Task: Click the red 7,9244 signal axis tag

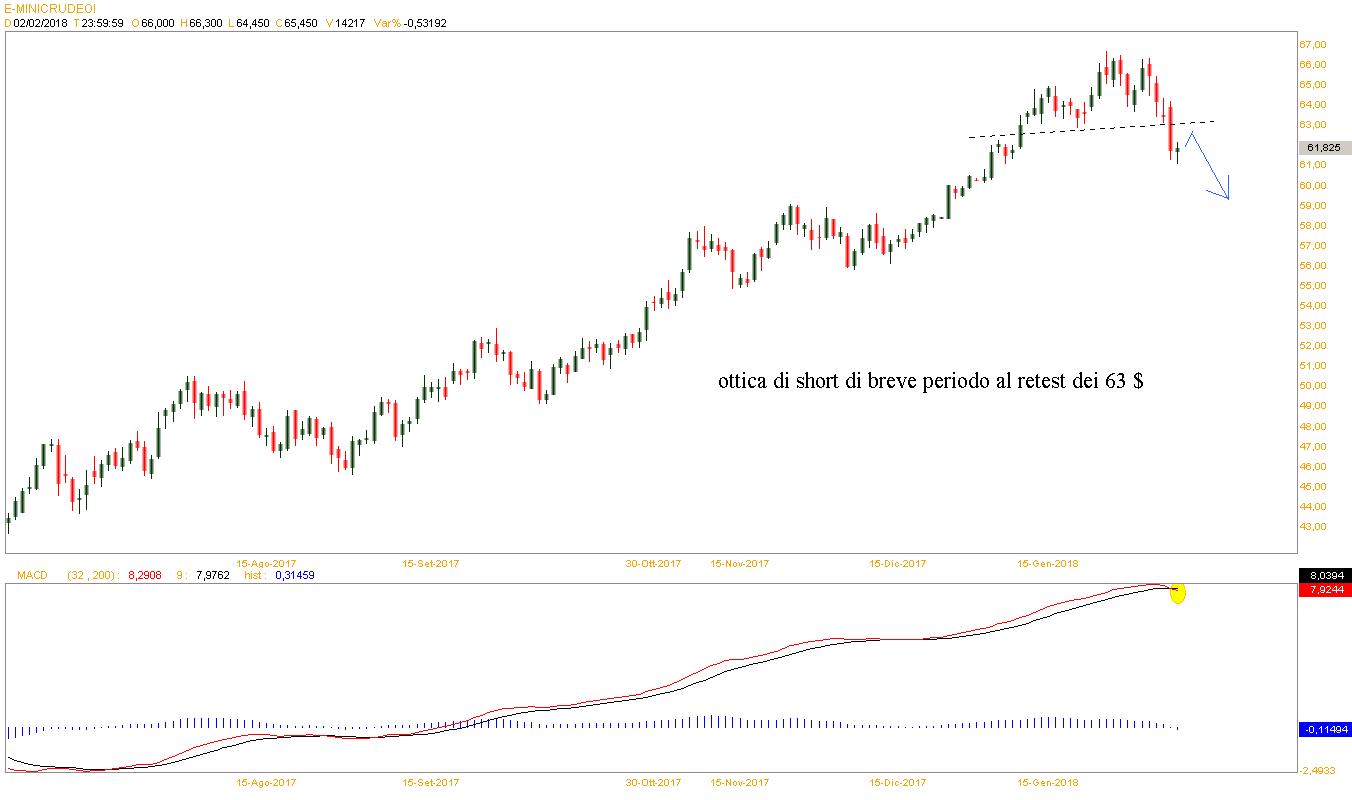Action: tap(1324, 591)
